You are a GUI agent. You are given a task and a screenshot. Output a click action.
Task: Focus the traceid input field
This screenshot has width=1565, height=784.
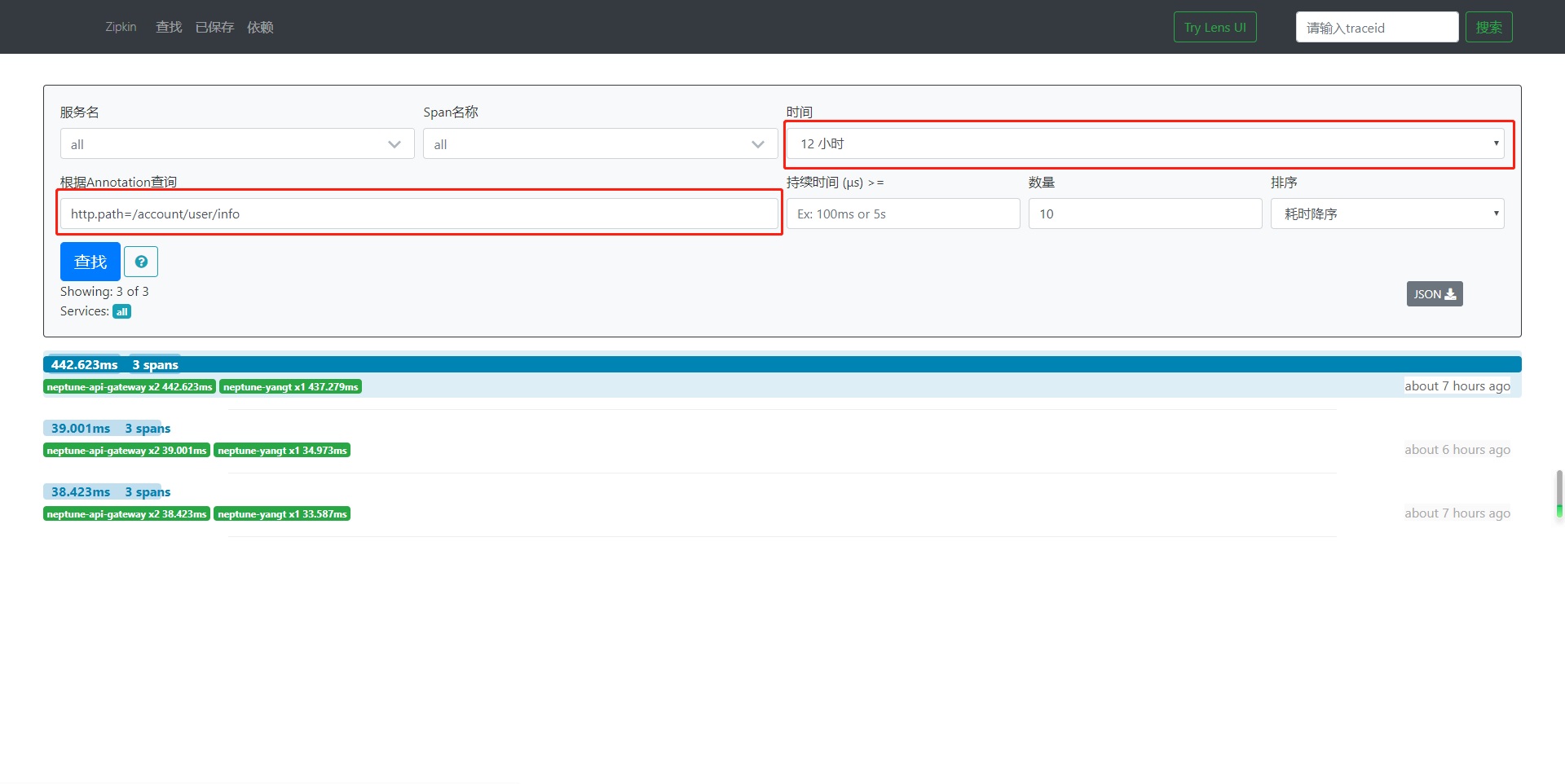coord(1376,27)
